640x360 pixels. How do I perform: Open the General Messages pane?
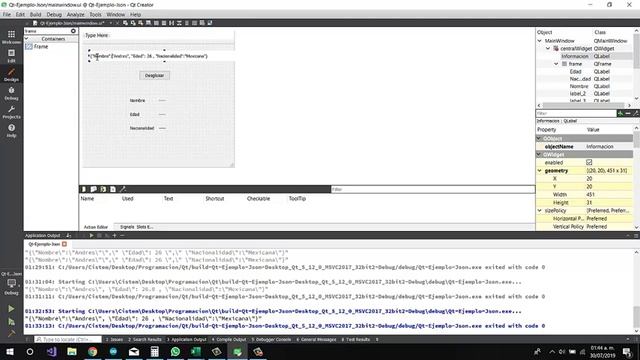coord(316,340)
